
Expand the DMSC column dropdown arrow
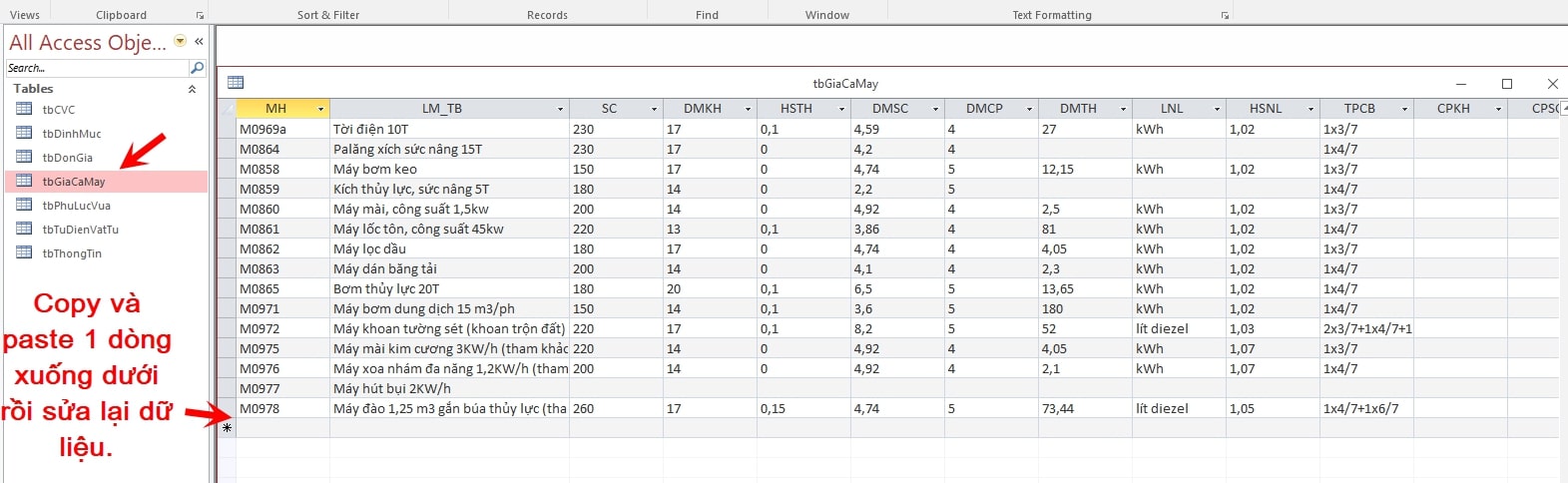[x=935, y=109]
